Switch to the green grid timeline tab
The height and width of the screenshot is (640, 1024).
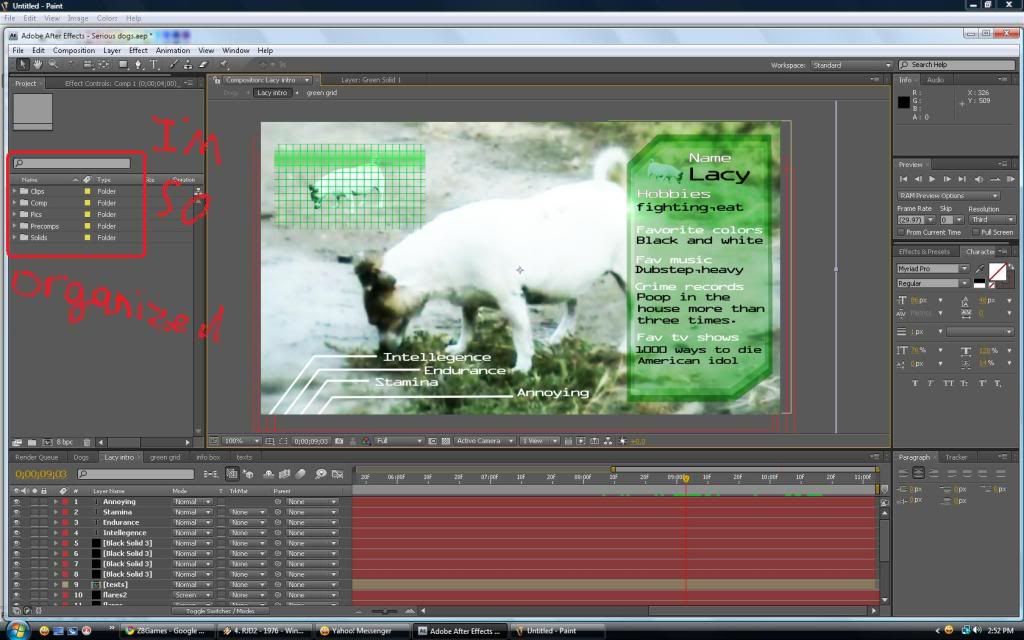(x=164, y=457)
